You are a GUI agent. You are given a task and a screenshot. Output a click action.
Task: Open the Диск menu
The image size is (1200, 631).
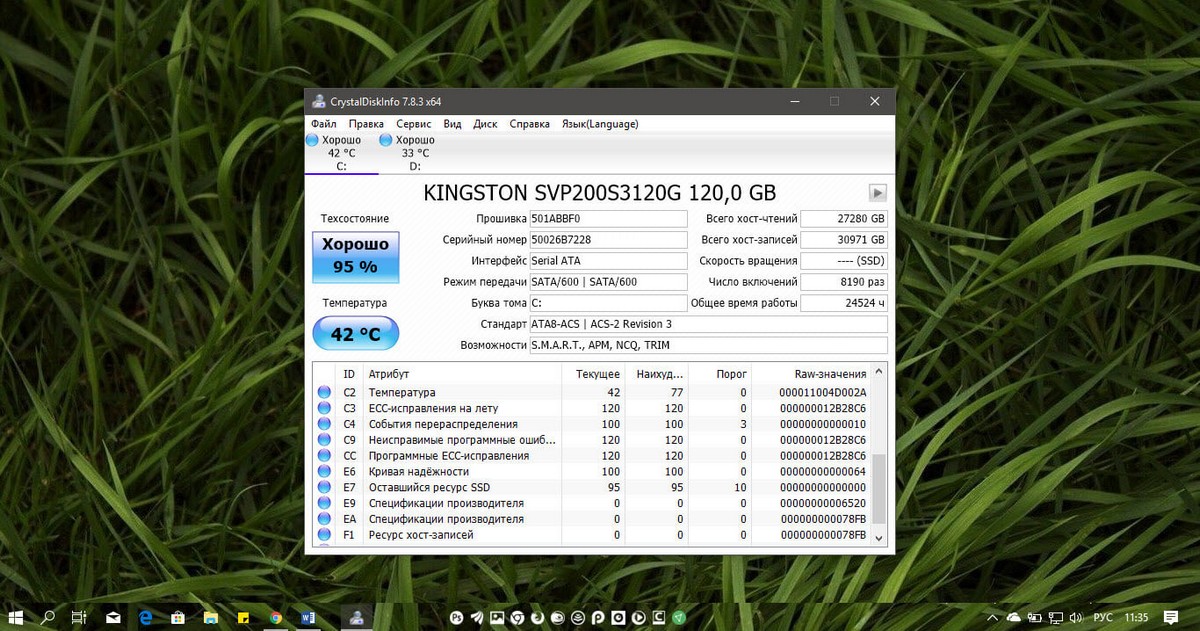pos(485,124)
